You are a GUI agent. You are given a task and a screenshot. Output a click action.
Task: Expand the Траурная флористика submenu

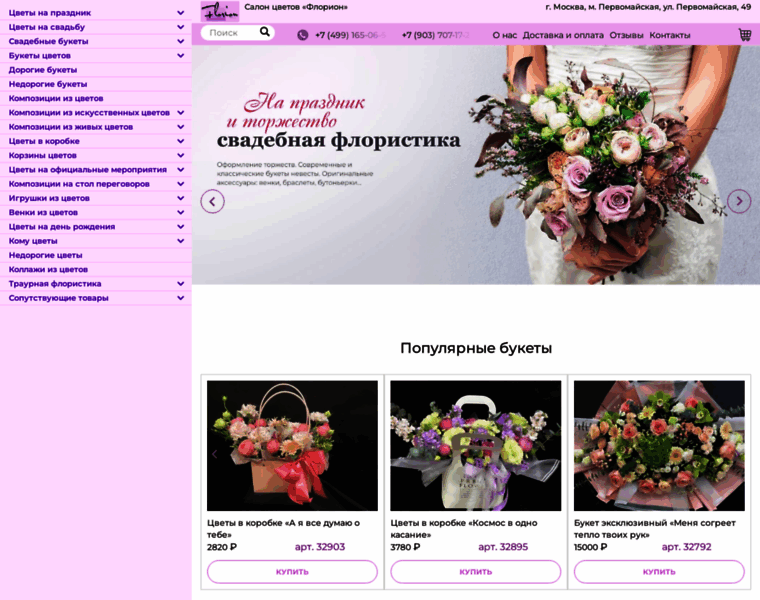(181, 284)
